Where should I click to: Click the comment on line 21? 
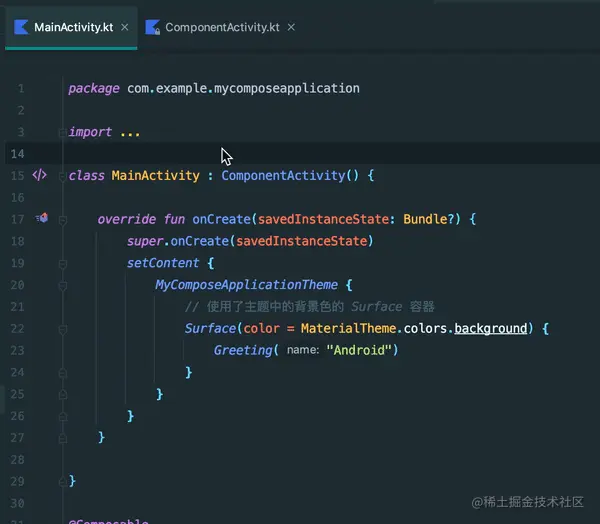point(310,307)
